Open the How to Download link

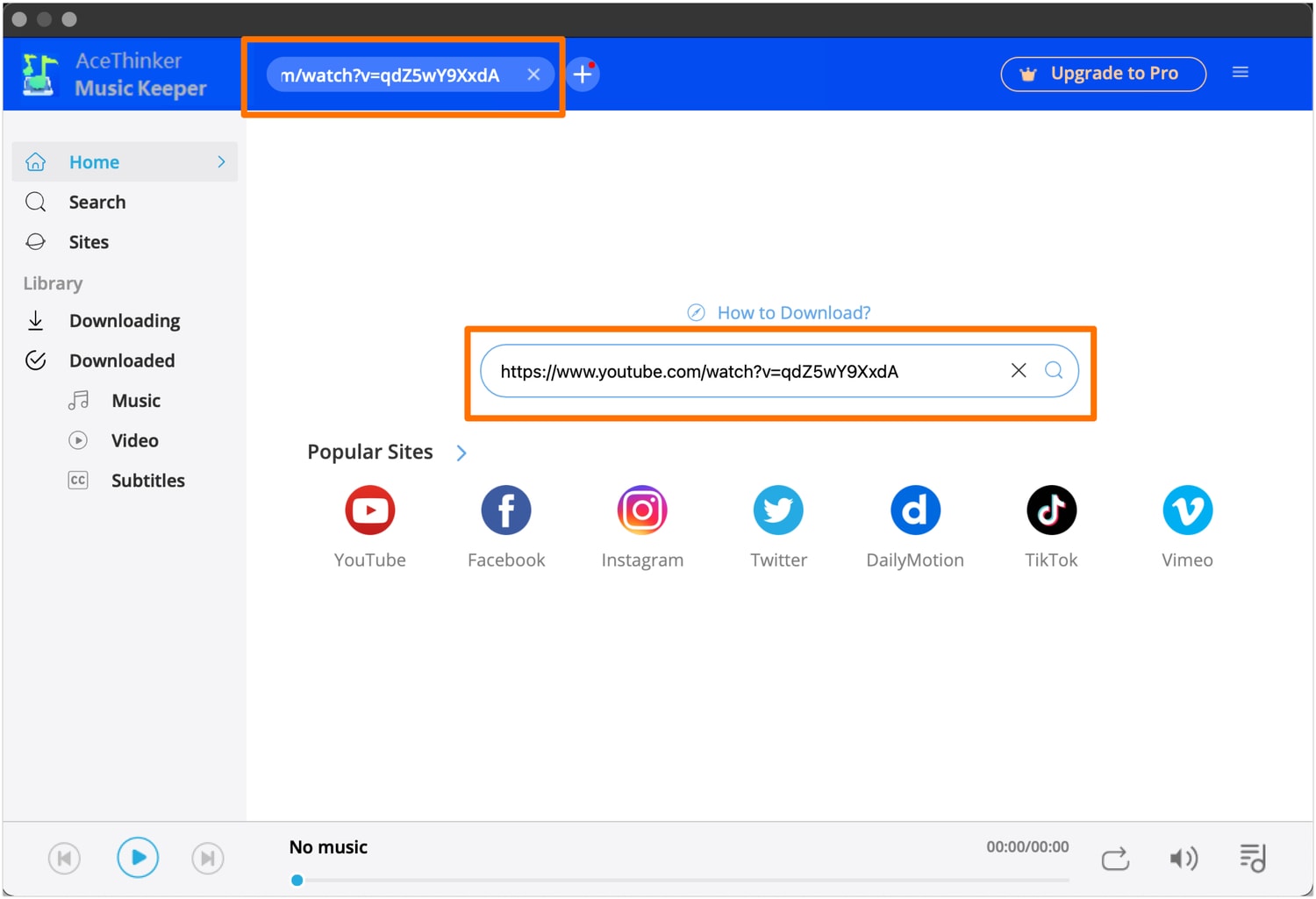tap(778, 312)
